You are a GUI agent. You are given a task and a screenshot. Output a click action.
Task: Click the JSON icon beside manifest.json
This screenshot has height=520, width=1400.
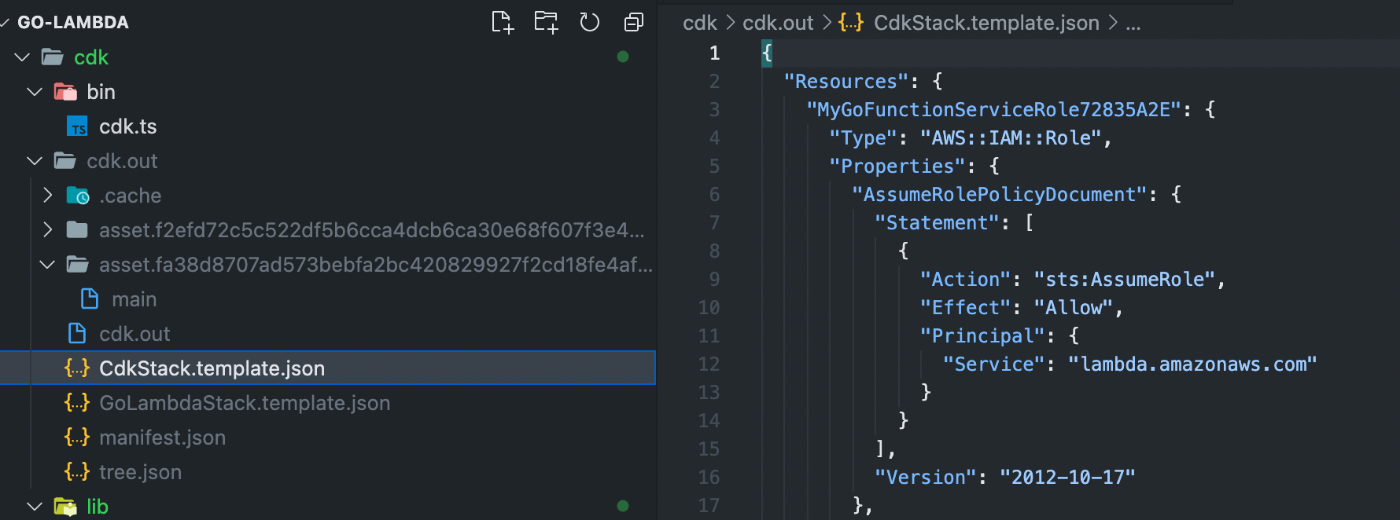click(x=77, y=437)
